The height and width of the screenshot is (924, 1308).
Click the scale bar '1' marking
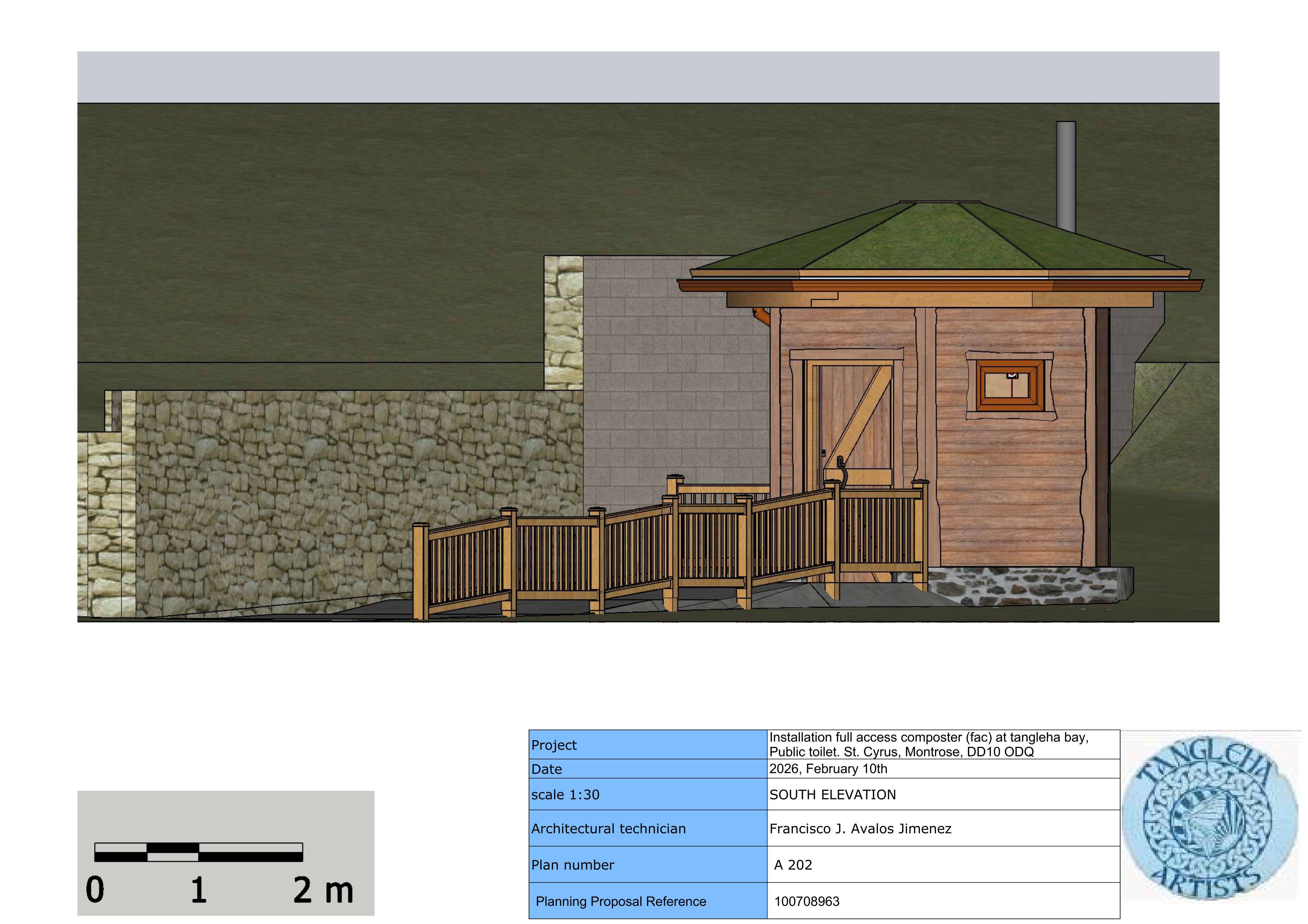(x=198, y=889)
